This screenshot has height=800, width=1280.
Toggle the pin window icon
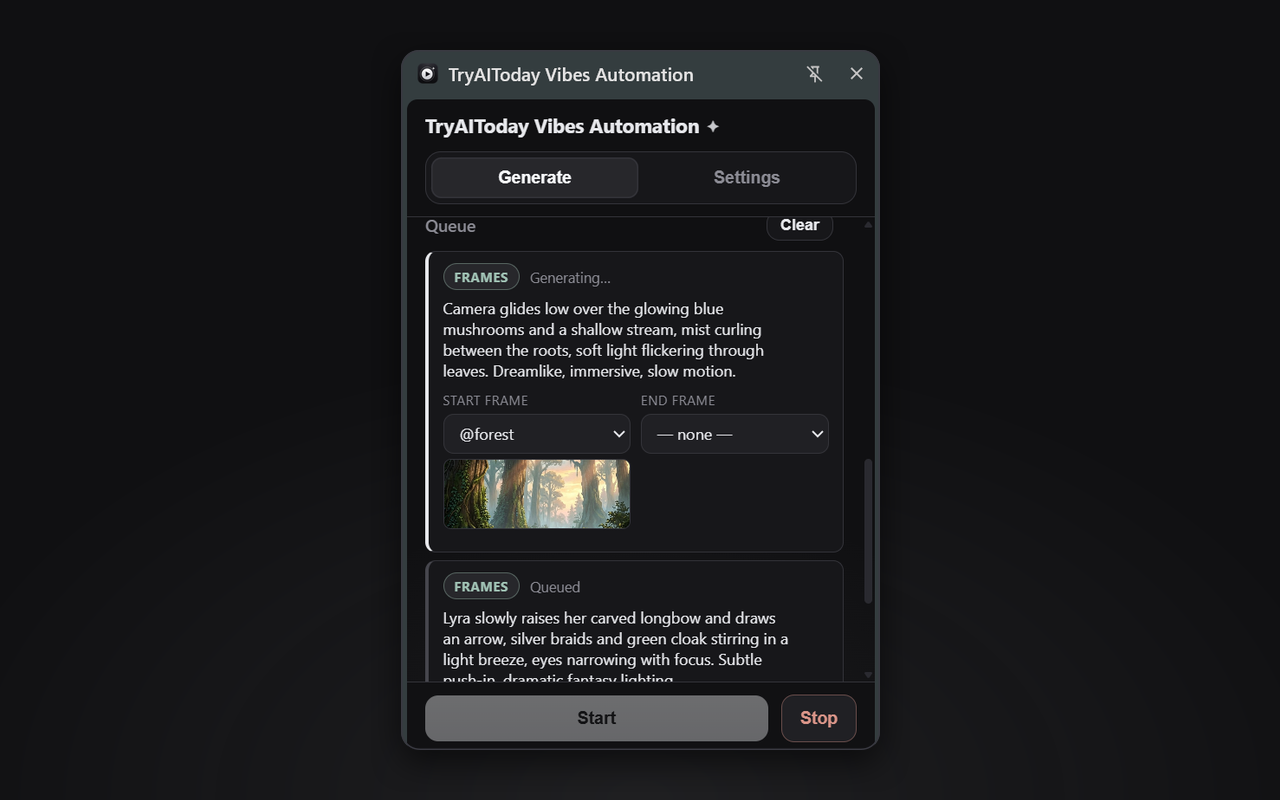(x=814, y=74)
